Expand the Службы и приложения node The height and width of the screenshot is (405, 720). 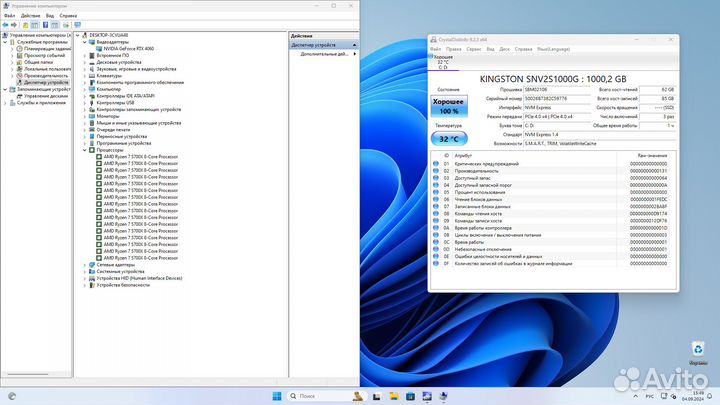pos(6,103)
